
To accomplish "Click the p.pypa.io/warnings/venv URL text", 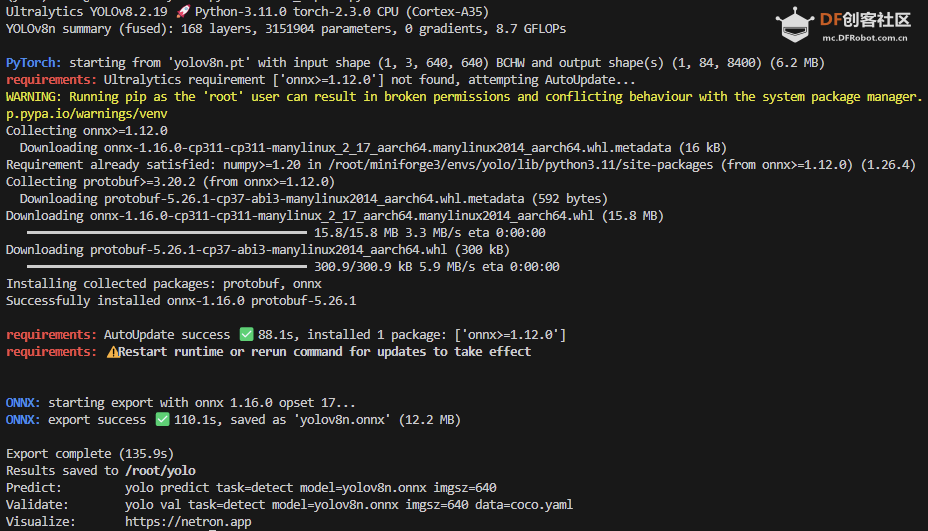I will tap(86, 114).
